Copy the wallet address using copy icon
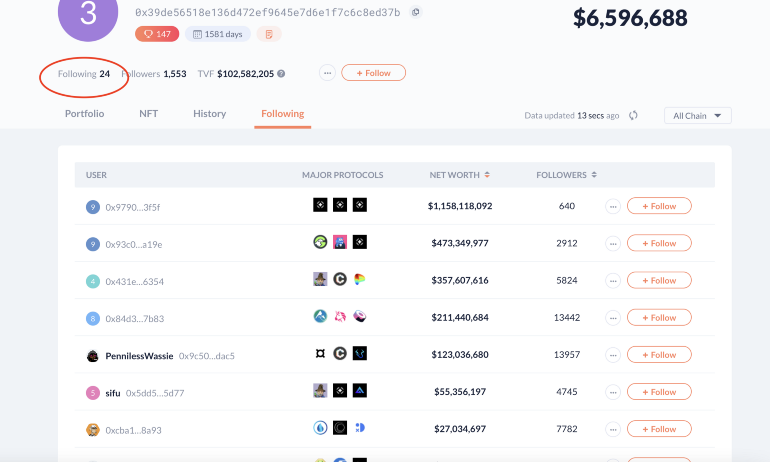Screen dimensions: 770x462 click(416, 12)
